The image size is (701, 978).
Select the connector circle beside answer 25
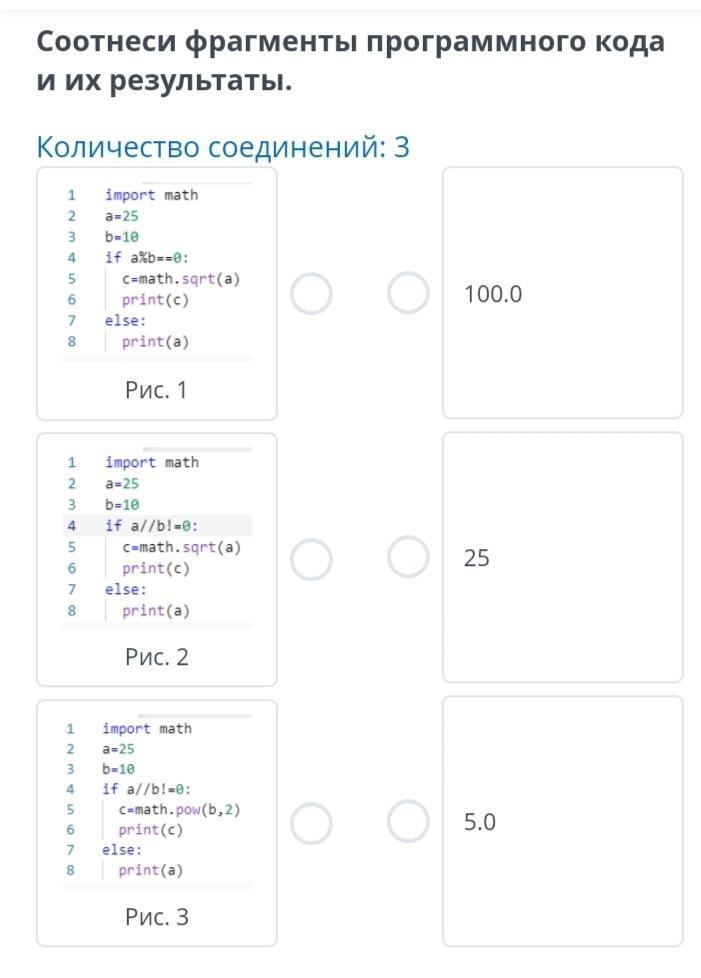(x=408, y=557)
